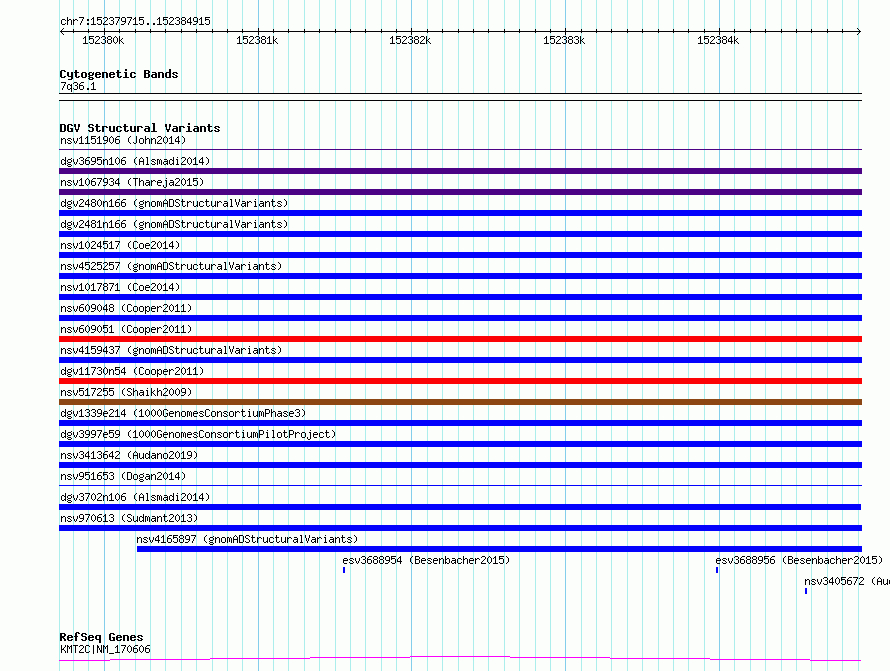Image resolution: width=890 pixels, height=671 pixels.
Task: Click the brown bar under nsv517255
Action: [460, 402]
